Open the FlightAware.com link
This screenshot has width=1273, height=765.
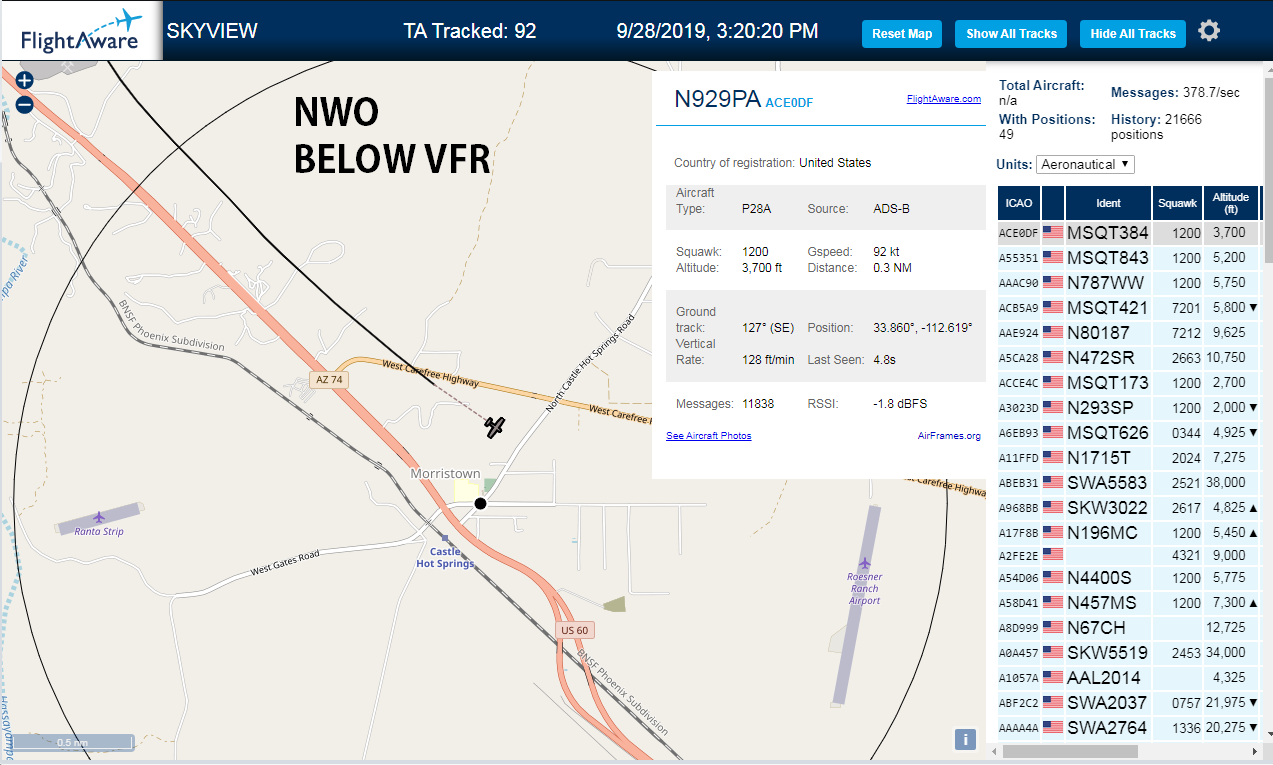tap(944, 99)
